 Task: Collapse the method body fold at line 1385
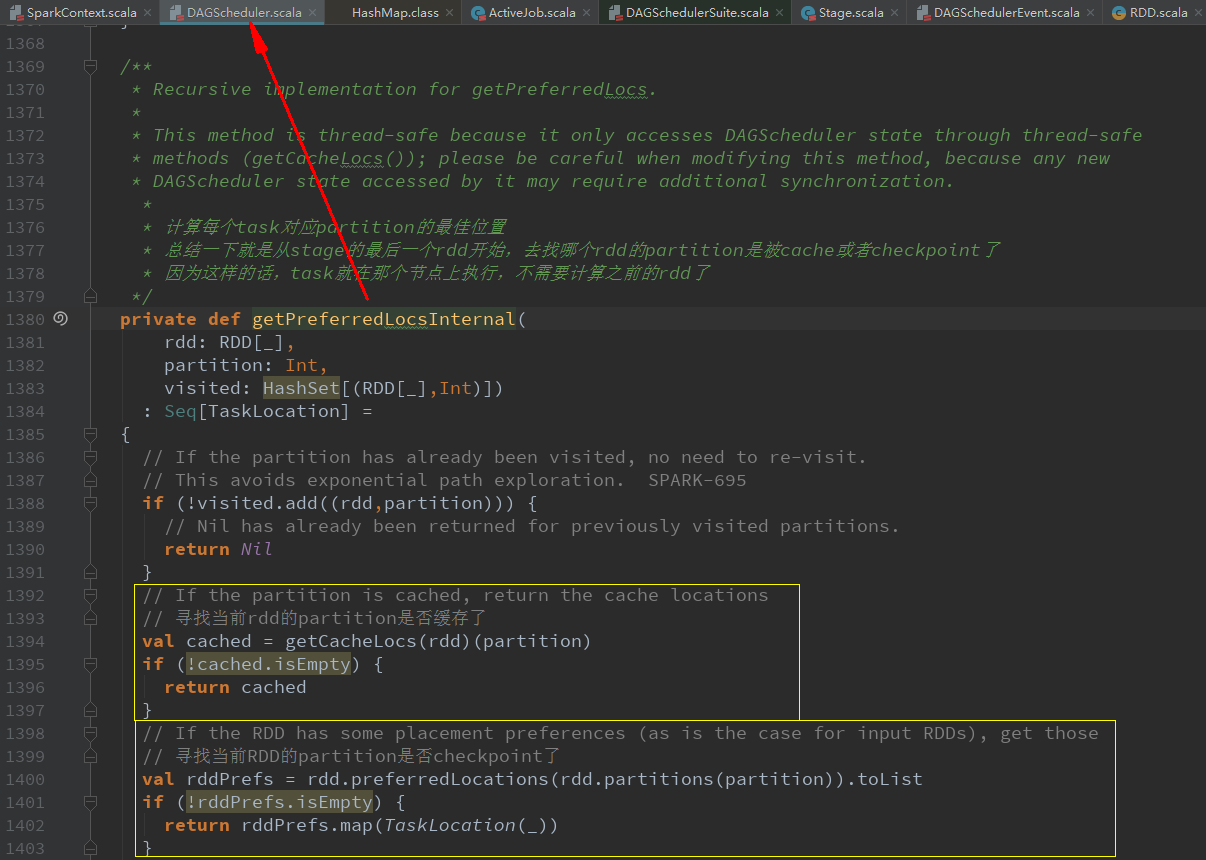pyautogui.click(x=91, y=434)
